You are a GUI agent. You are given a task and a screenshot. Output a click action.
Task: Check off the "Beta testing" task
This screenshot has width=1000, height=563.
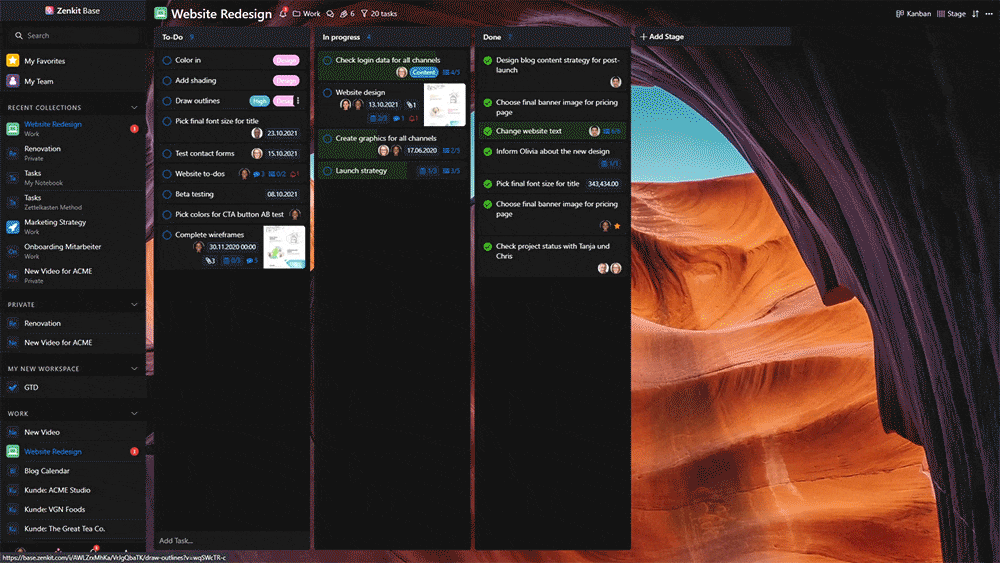(167, 194)
